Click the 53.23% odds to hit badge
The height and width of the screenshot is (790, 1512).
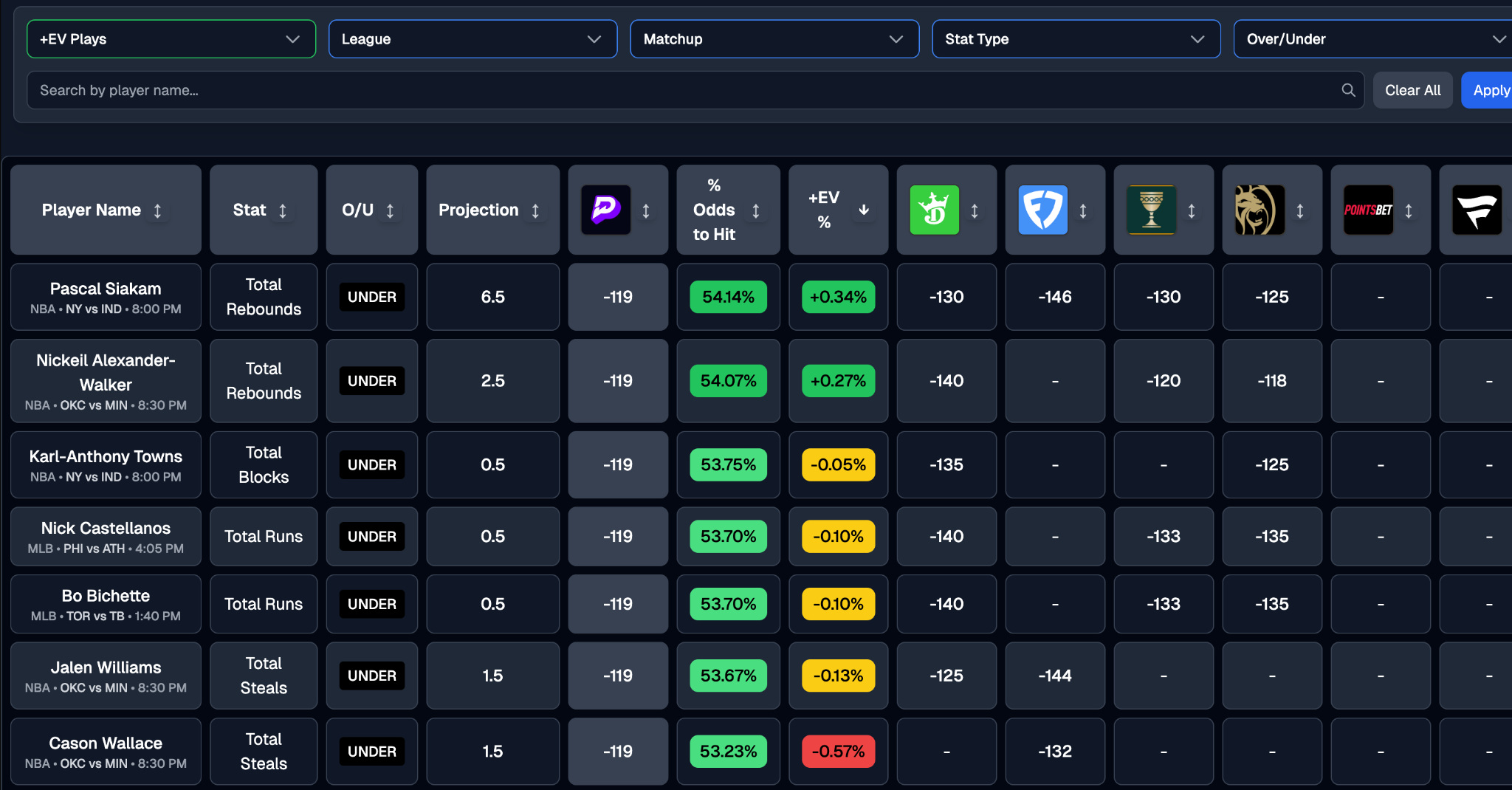[x=729, y=752]
